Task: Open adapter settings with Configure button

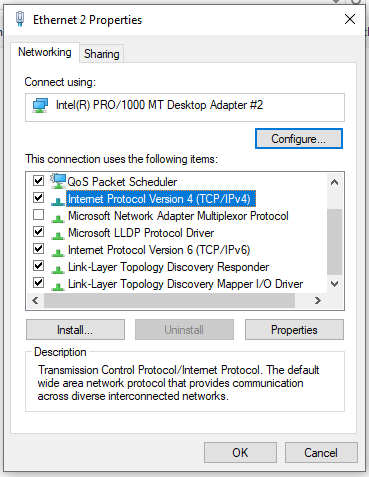Action: point(299,139)
